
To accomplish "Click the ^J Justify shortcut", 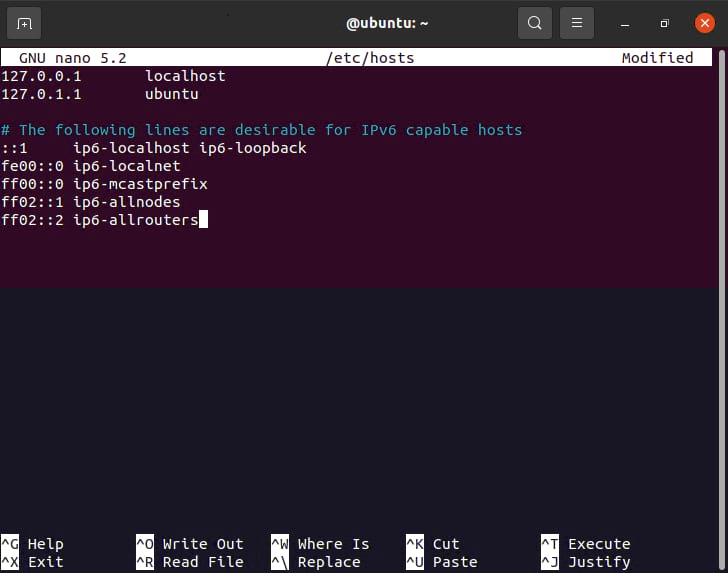I will pyautogui.click(x=586, y=562).
